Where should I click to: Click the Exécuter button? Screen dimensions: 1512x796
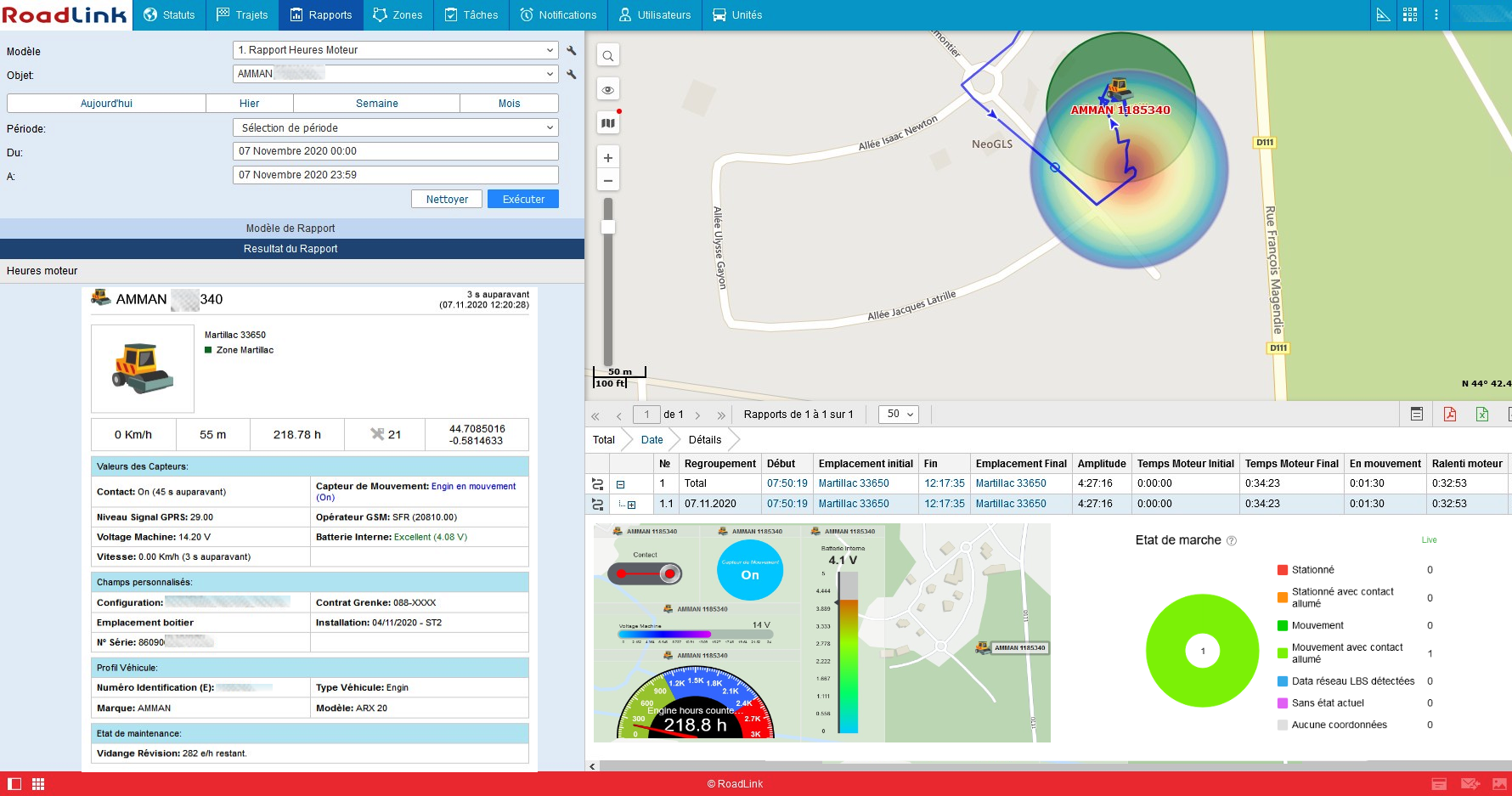(x=523, y=199)
